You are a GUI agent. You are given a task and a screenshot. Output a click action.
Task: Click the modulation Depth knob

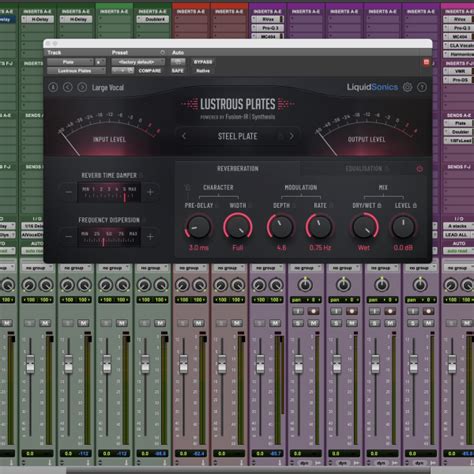(x=281, y=227)
